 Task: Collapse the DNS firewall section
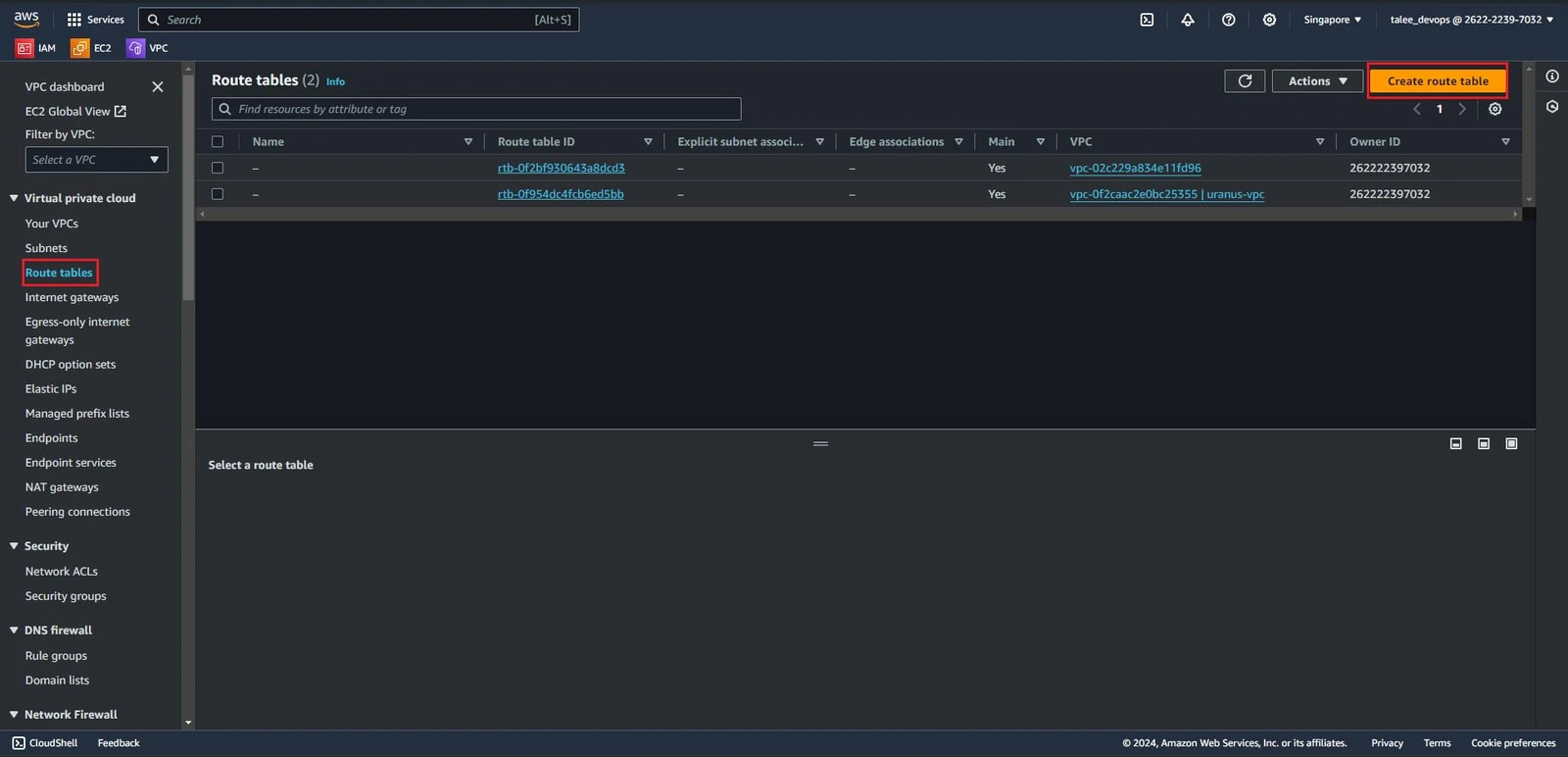click(x=14, y=631)
